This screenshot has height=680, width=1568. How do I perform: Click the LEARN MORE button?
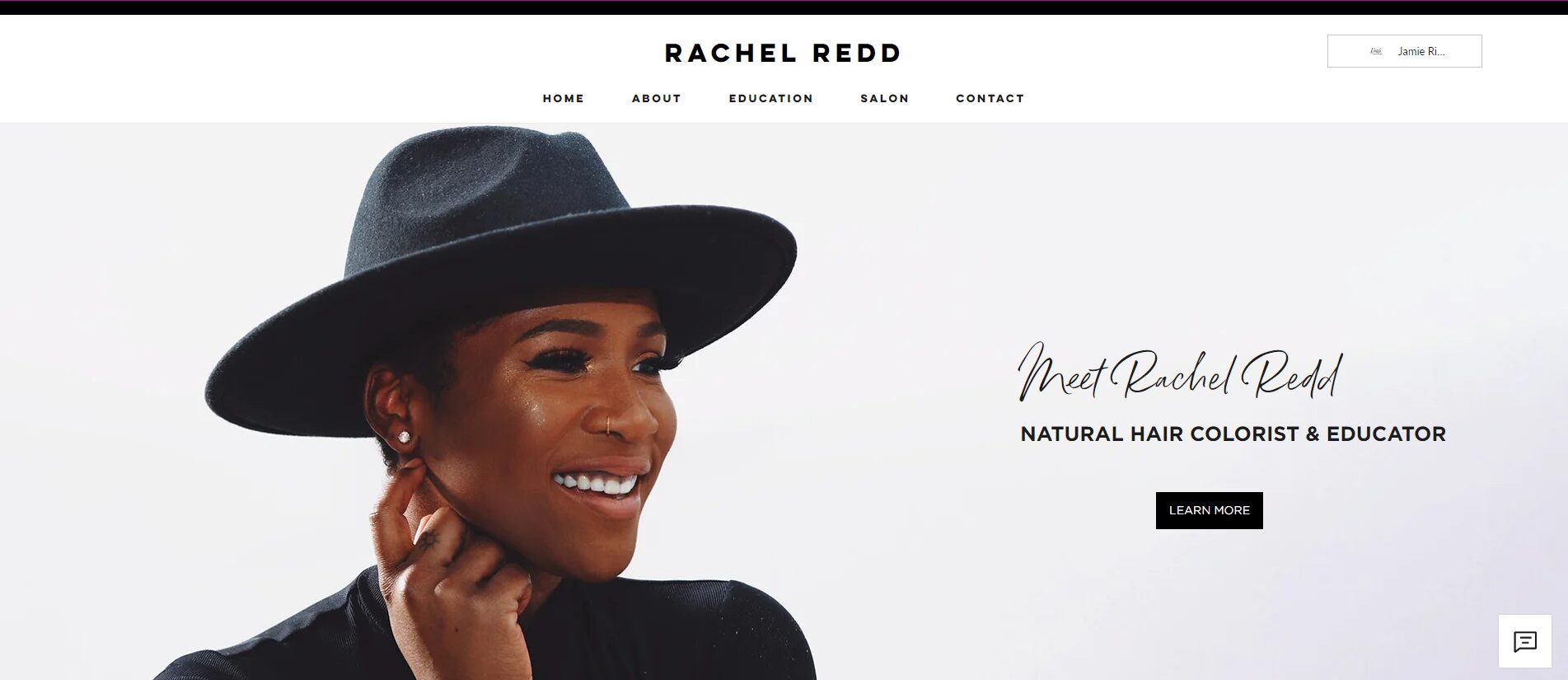click(1209, 510)
